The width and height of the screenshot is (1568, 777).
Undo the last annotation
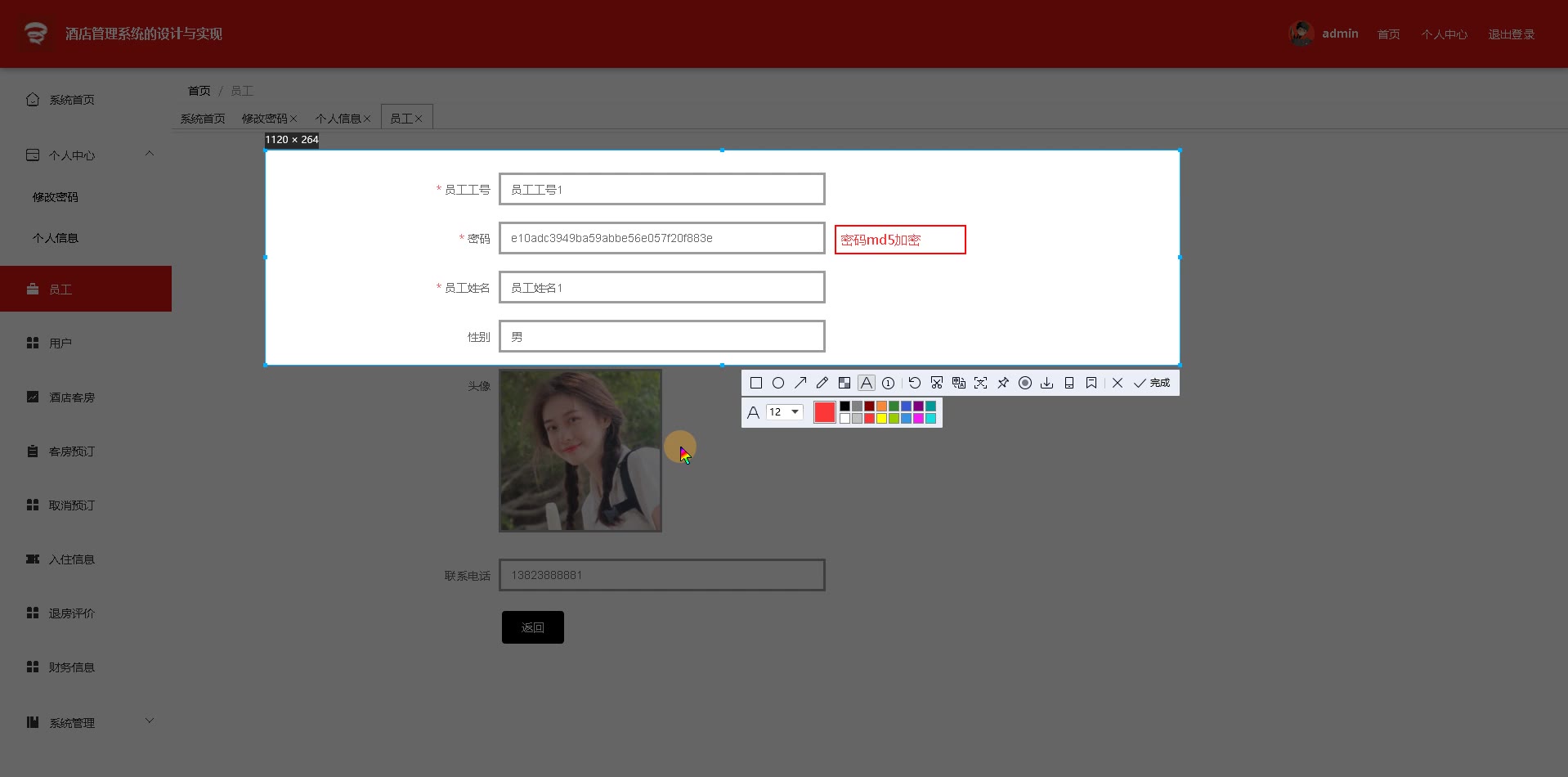coord(915,383)
